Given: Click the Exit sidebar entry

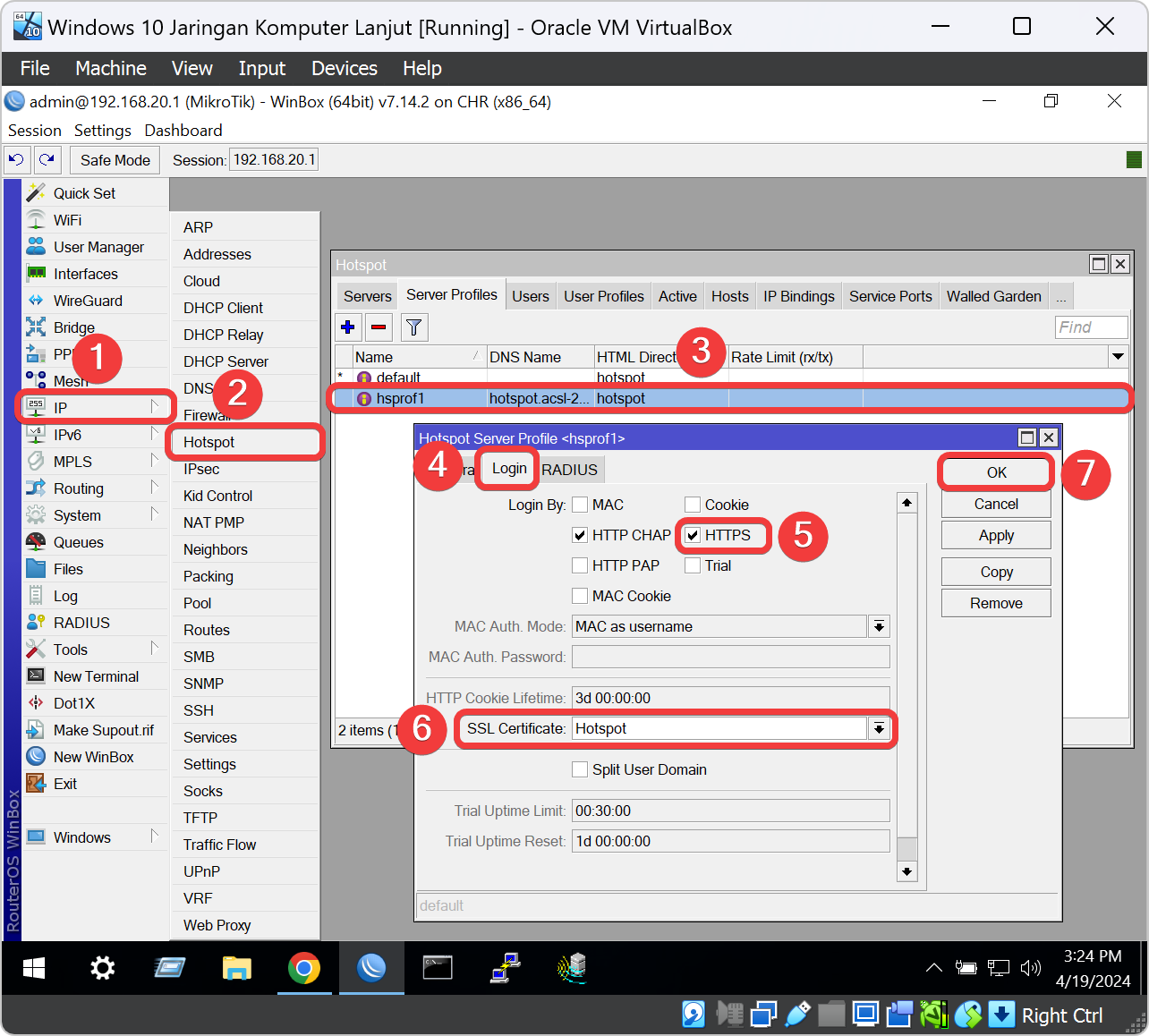Looking at the screenshot, I should coord(64,784).
